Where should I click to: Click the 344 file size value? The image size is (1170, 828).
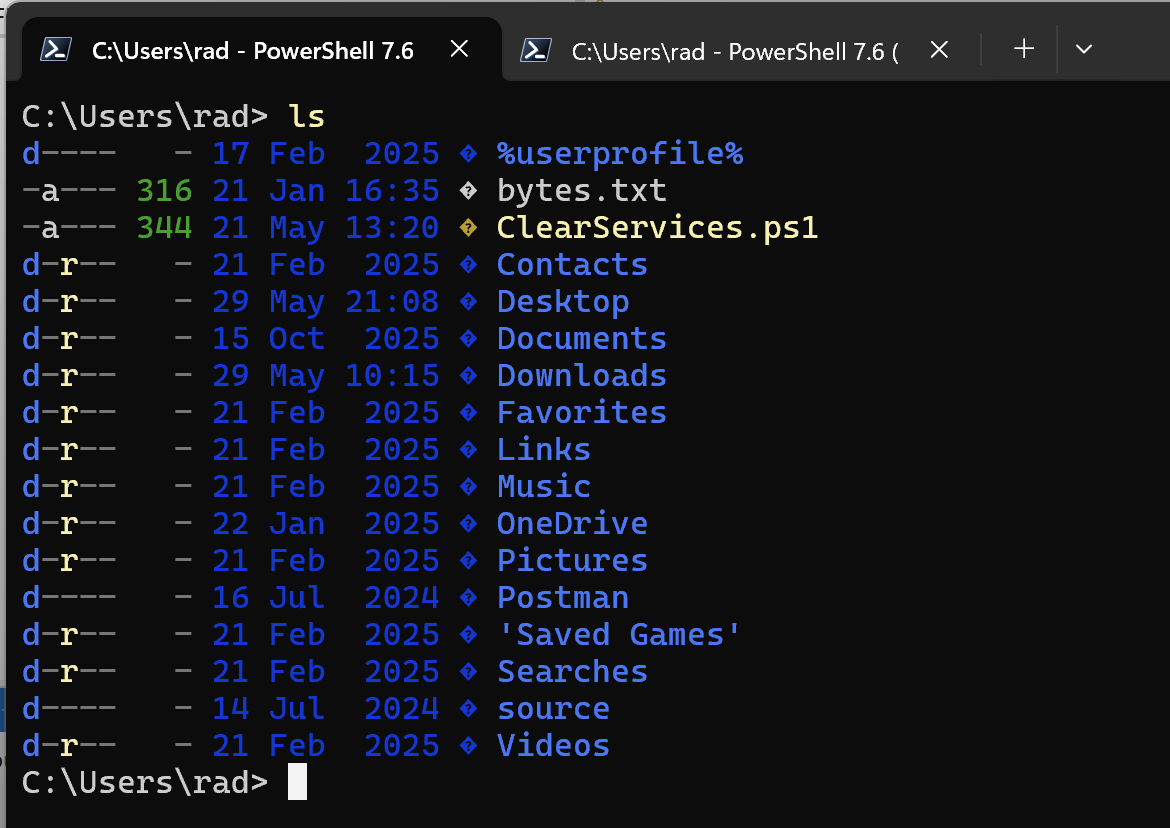(x=165, y=228)
